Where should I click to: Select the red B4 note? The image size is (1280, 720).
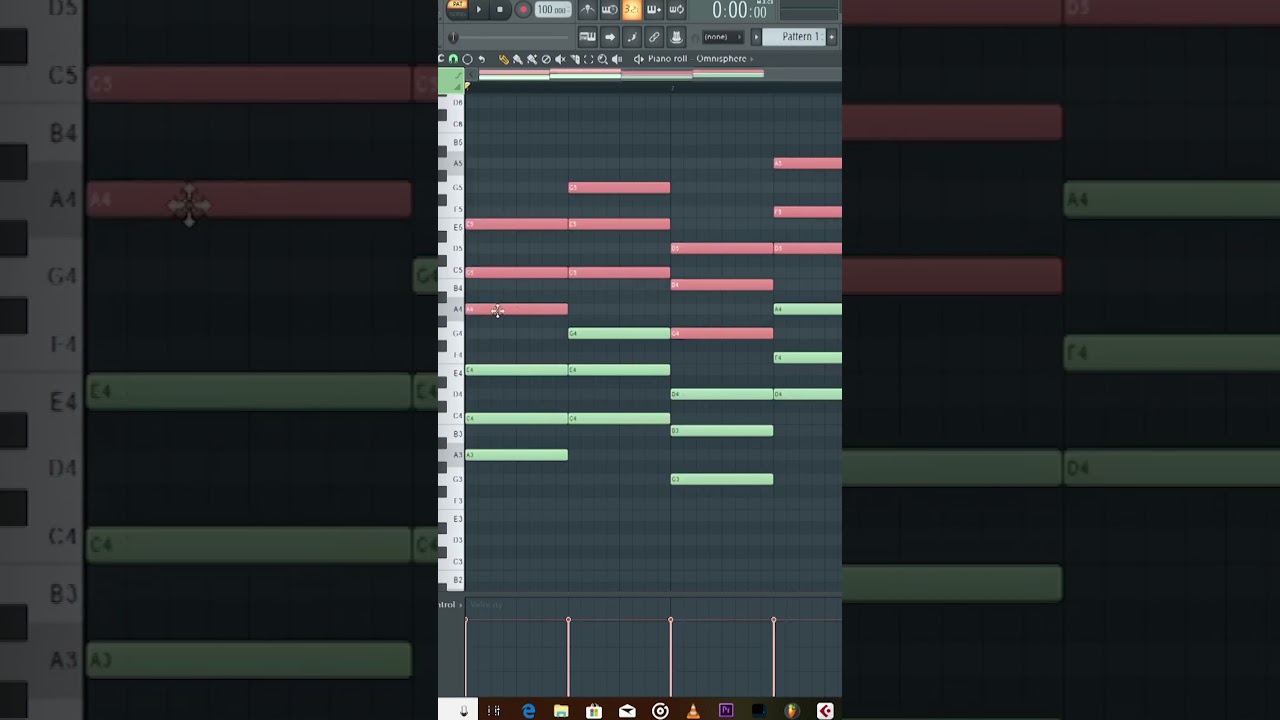pos(721,285)
